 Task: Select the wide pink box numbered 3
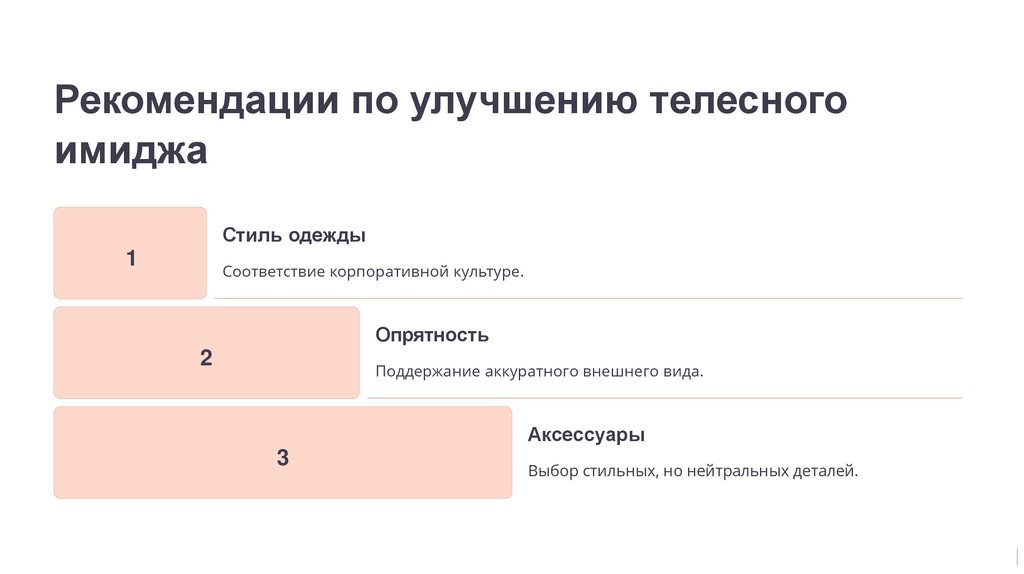(282, 453)
